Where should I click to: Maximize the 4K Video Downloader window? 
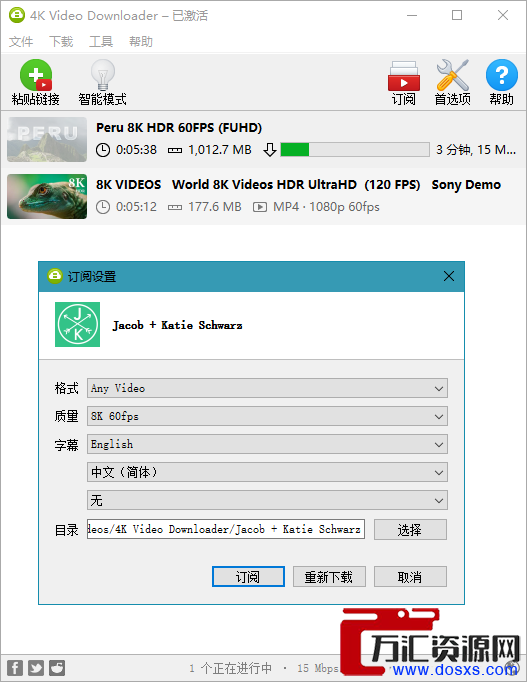point(457,15)
